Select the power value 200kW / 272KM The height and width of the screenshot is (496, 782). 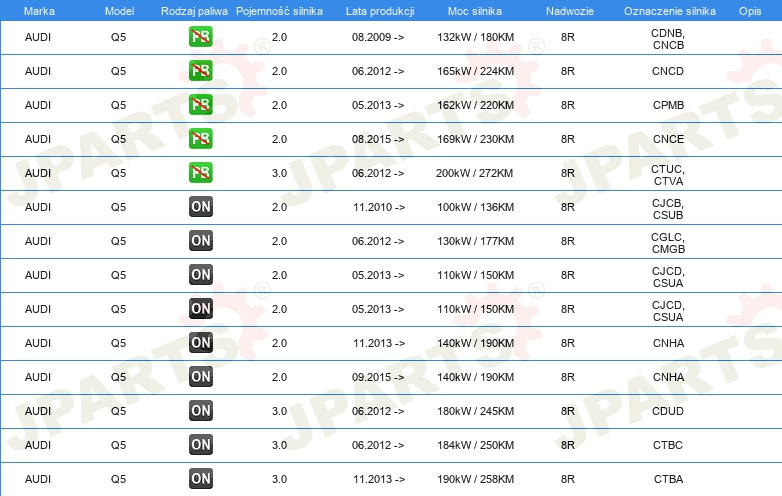tap(474, 173)
